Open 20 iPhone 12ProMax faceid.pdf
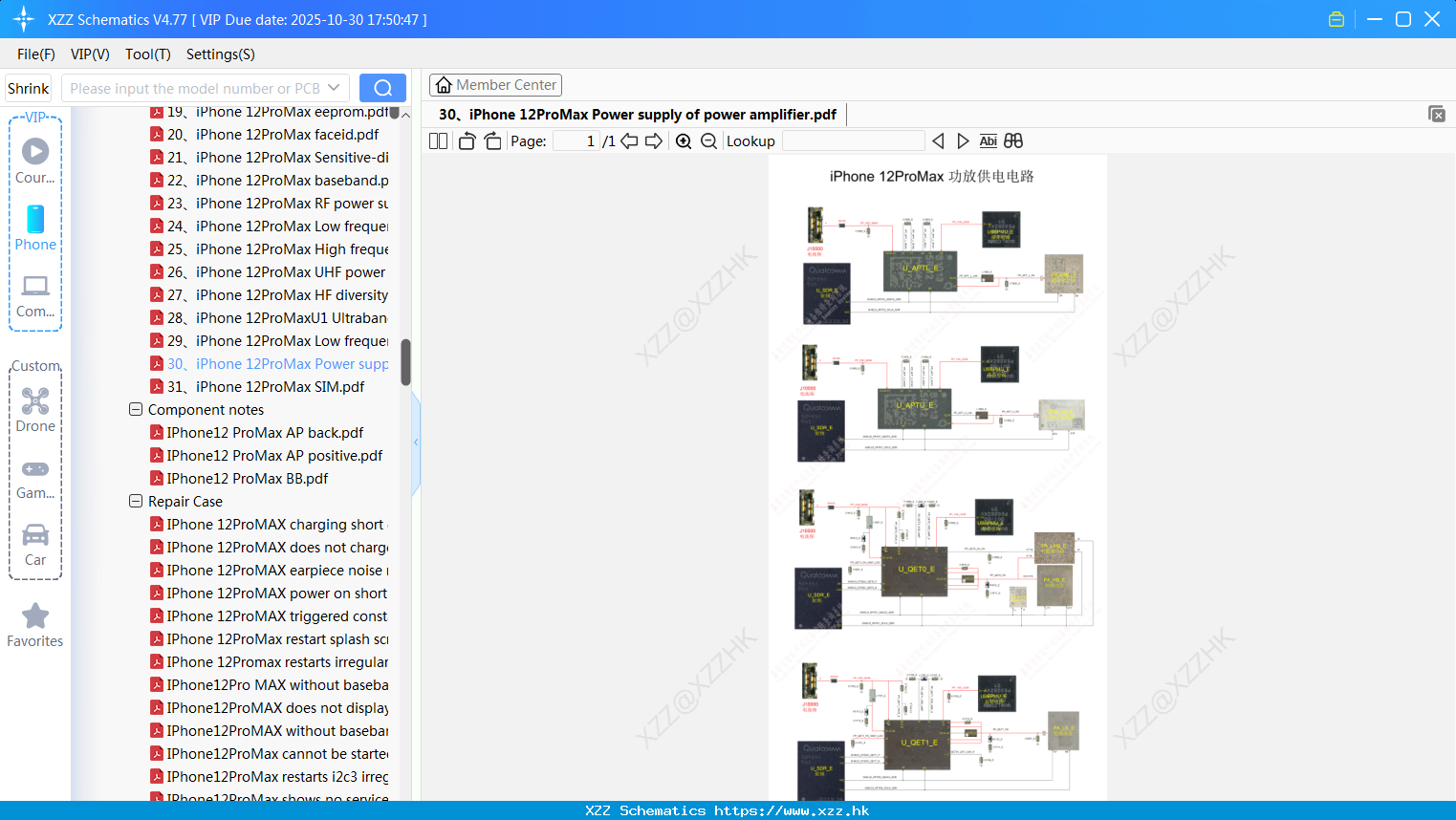The image size is (1456, 820). point(272,135)
